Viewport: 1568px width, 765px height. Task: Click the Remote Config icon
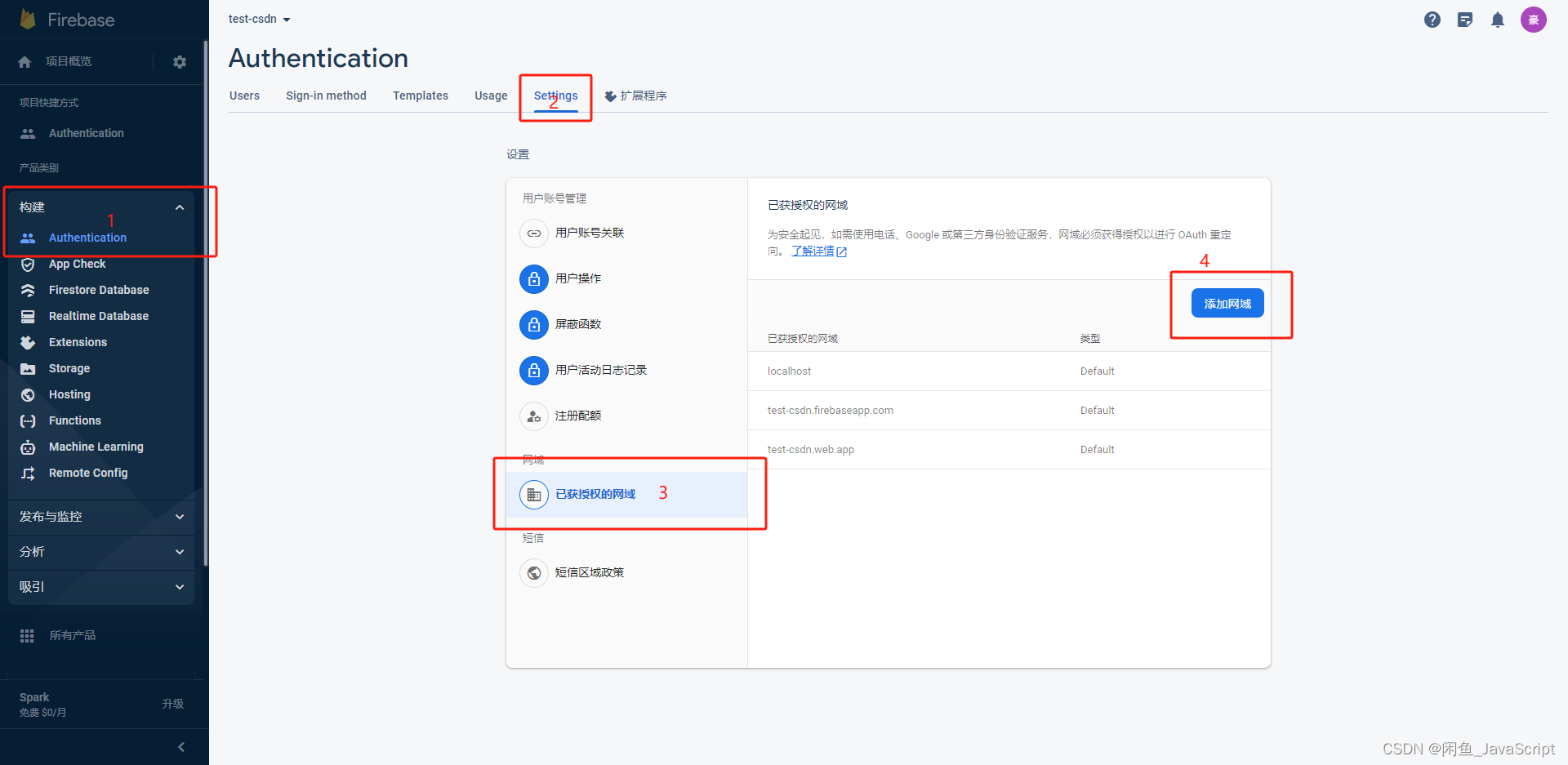(x=28, y=474)
